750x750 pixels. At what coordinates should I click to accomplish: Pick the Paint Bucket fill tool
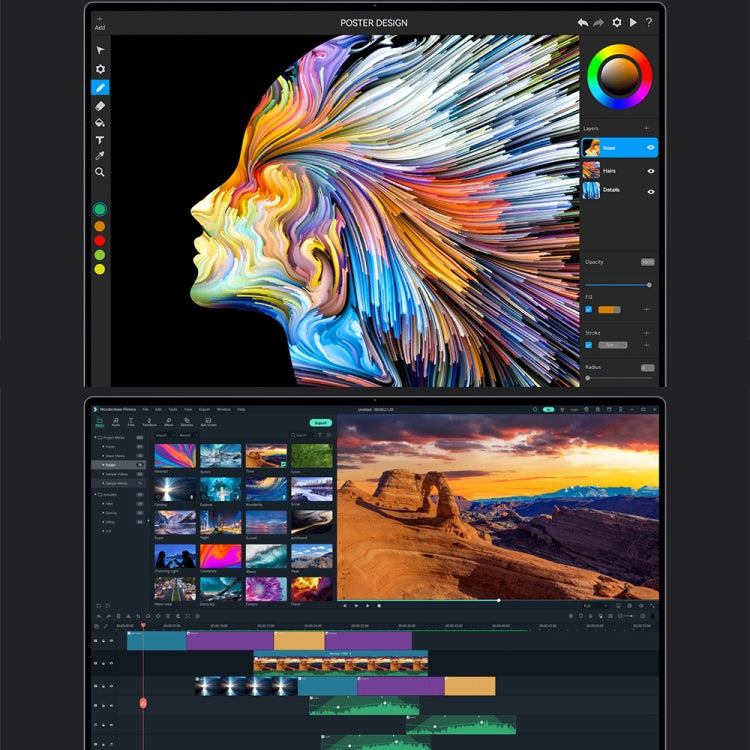100,123
